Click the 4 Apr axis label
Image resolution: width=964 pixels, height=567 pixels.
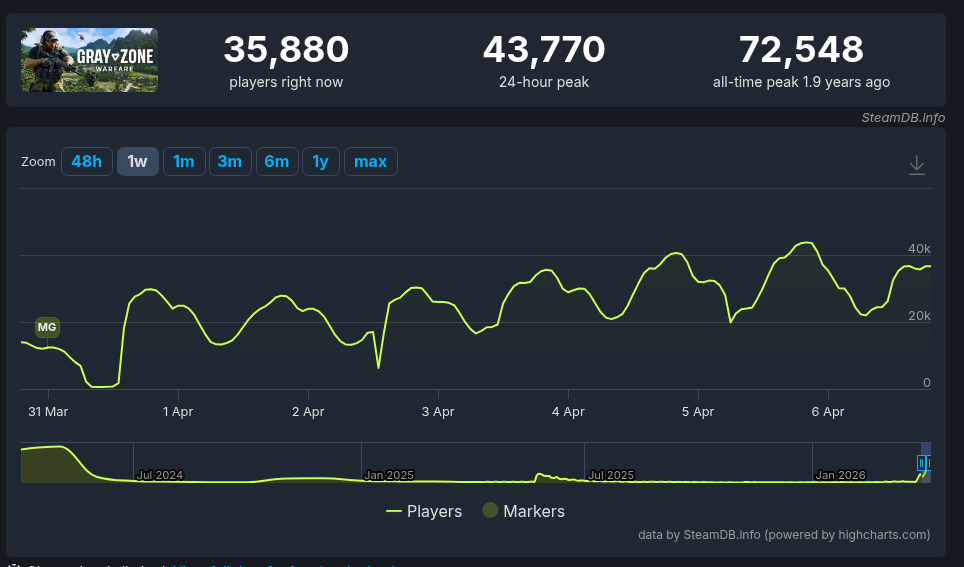[568, 412]
